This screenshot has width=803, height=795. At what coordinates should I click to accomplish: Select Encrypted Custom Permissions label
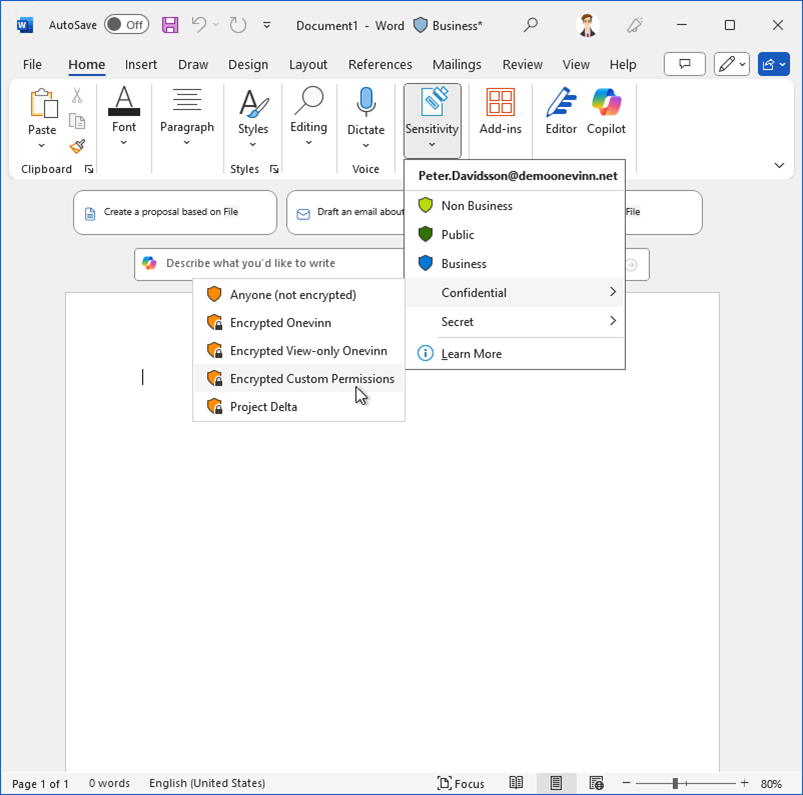[311, 379]
